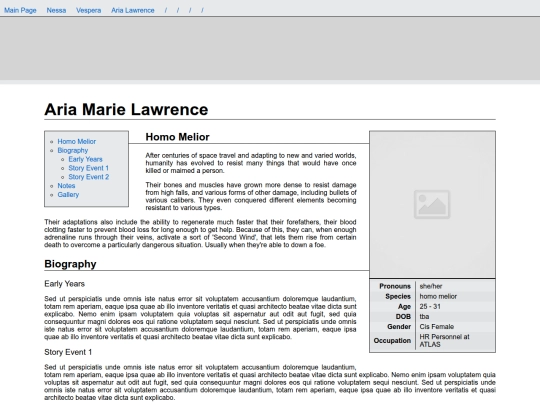Image resolution: width=540 pixels, height=405 pixels.
Task: Click the gray banner area below navigation
Action: click(x=270, y=48)
